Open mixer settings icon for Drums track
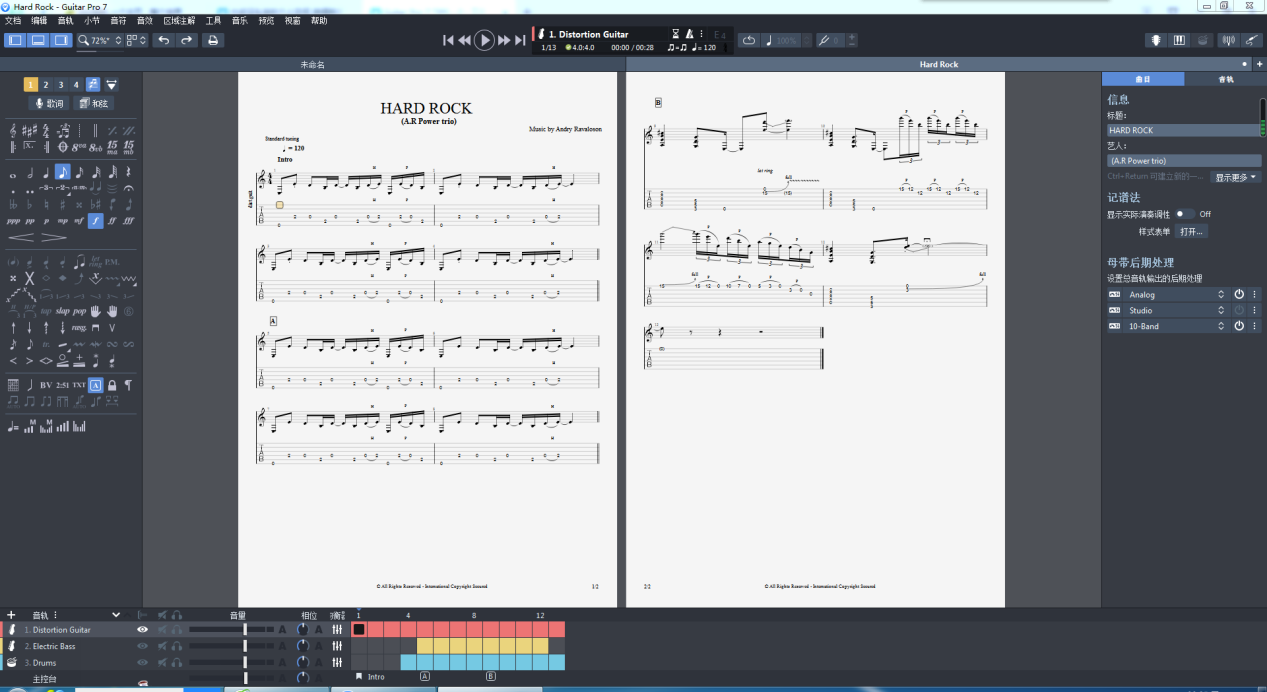The width and height of the screenshot is (1267, 692). click(337, 662)
